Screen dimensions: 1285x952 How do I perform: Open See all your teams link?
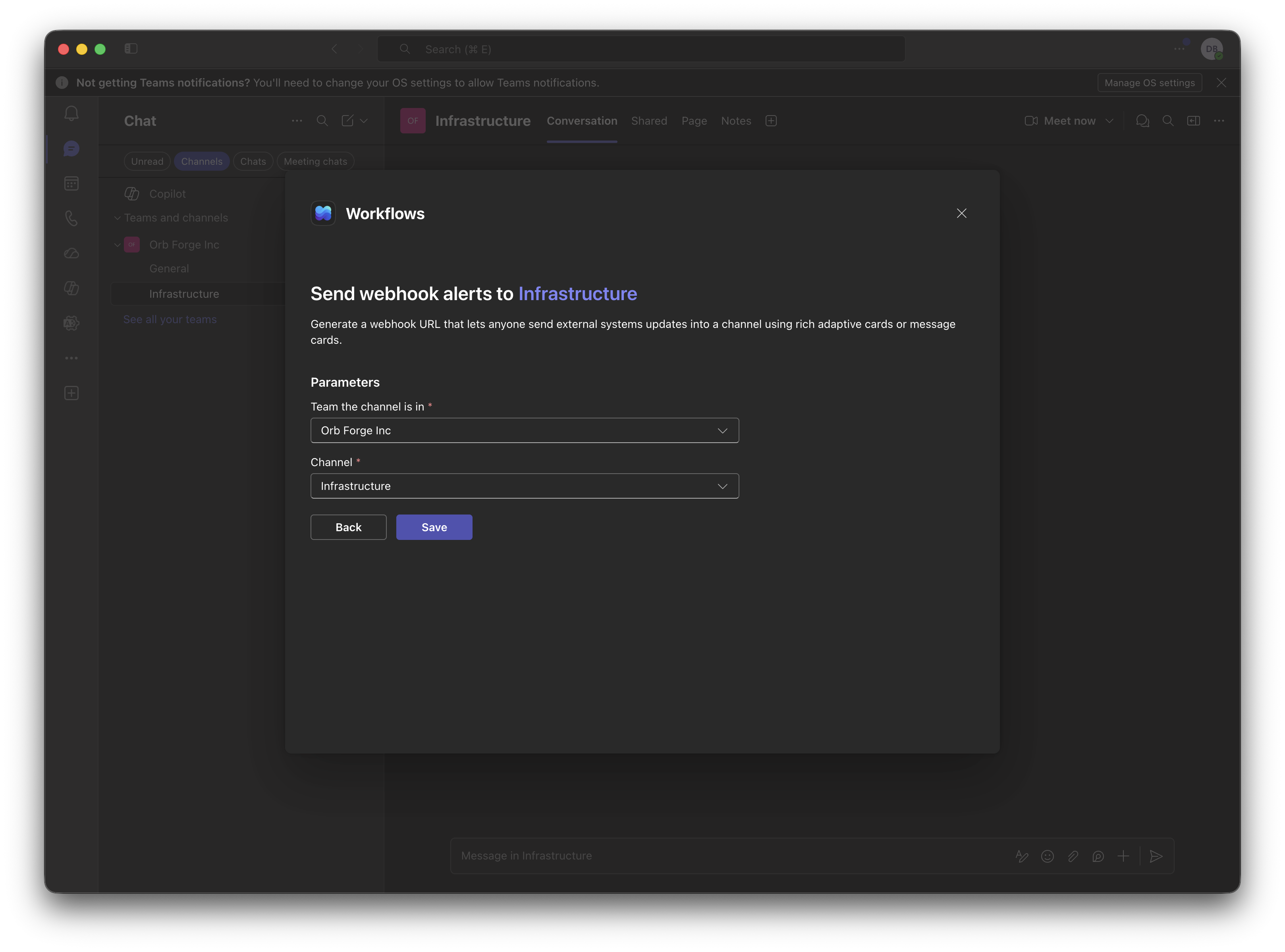point(170,319)
